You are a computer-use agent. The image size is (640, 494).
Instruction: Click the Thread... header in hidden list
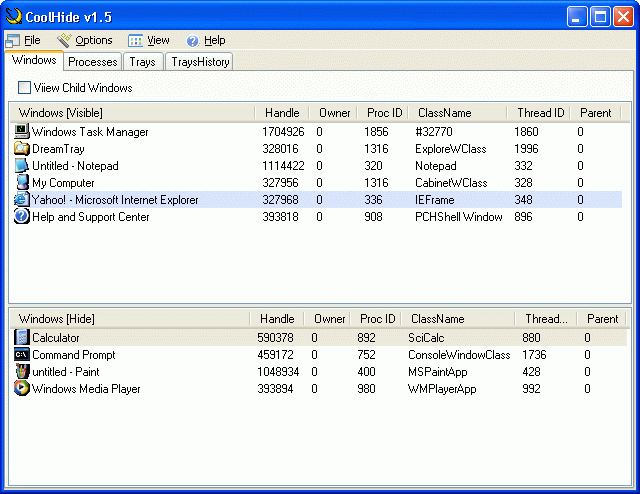pos(546,318)
